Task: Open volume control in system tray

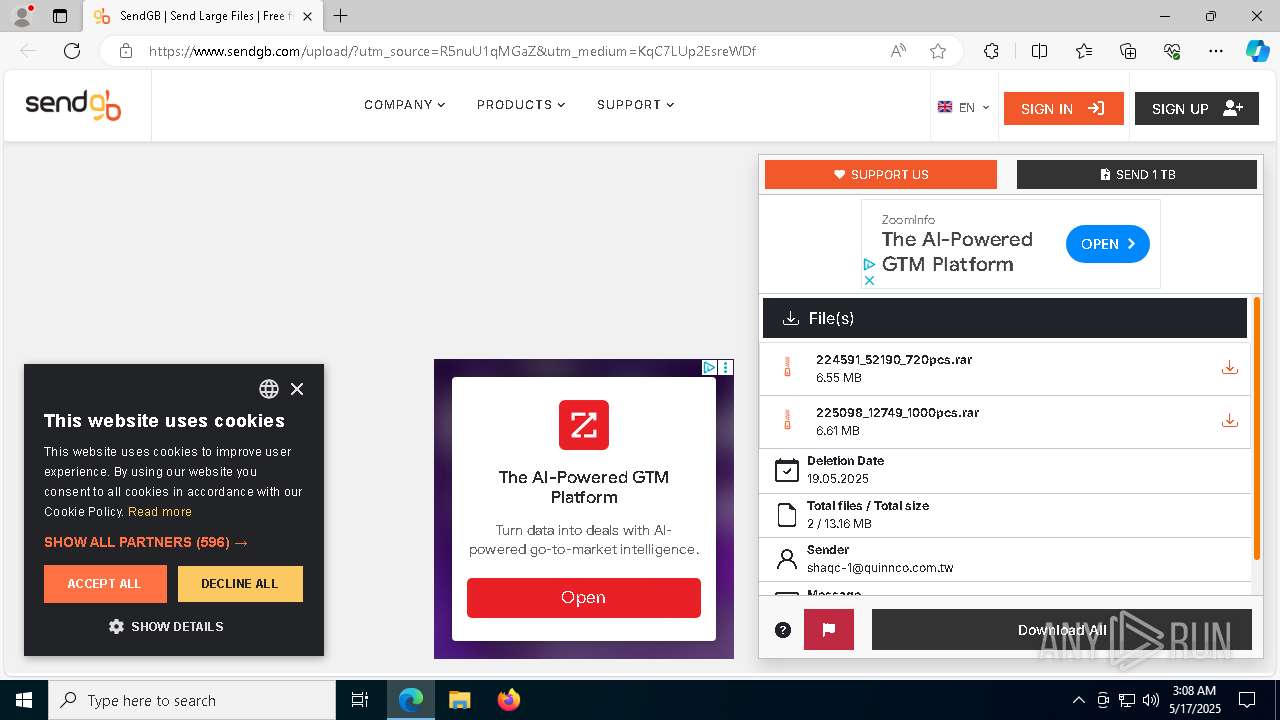Action: (x=1151, y=700)
